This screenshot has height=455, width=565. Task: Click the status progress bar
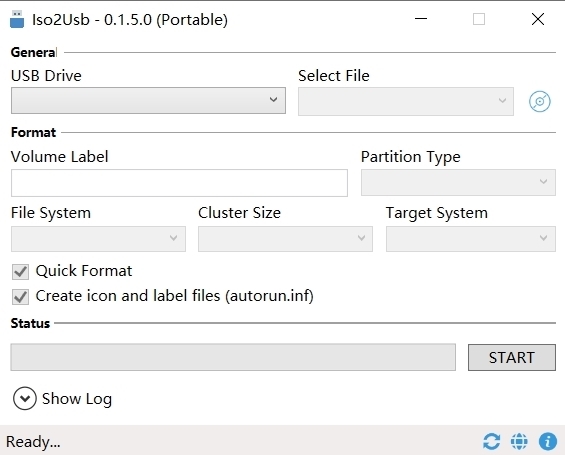pyautogui.click(x=233, y=357)
